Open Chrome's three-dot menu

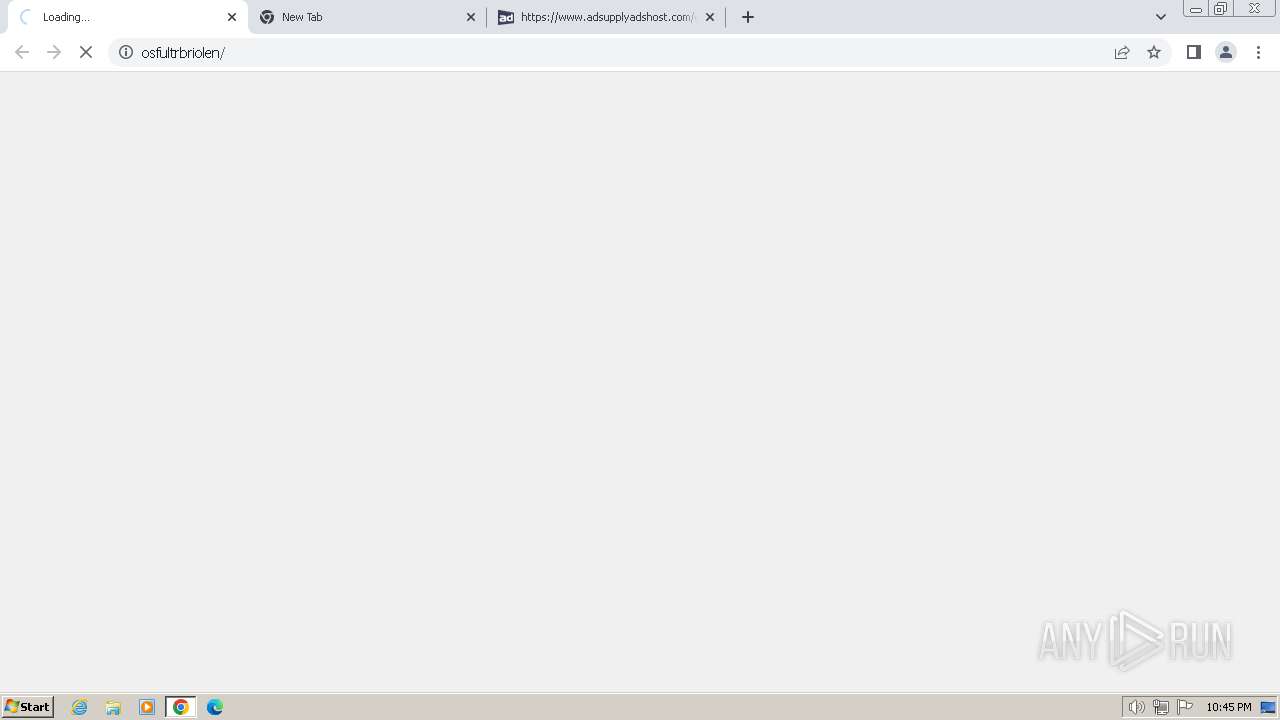coord(1258,52)
